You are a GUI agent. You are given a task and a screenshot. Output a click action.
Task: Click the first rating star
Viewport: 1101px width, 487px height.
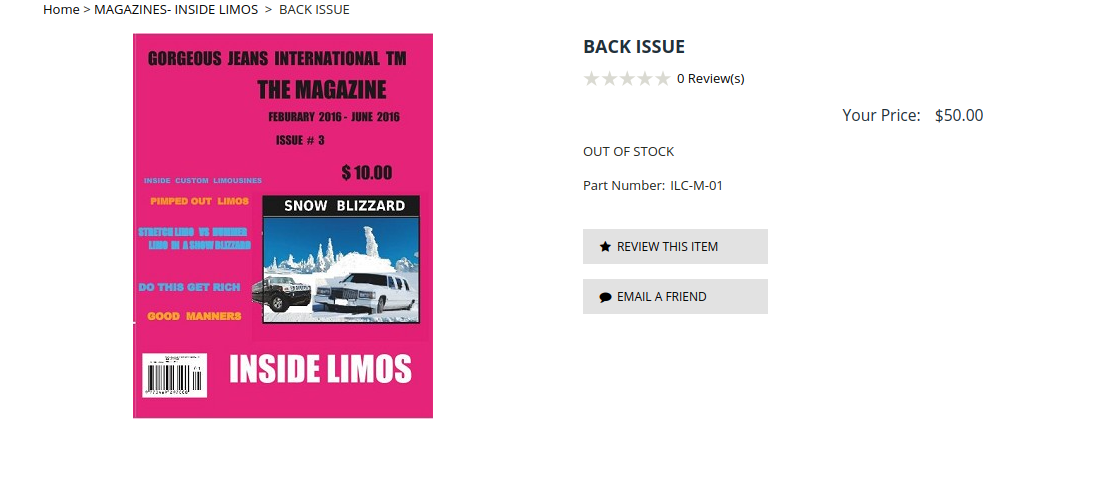pyautogui.click(x=591, y=79)
